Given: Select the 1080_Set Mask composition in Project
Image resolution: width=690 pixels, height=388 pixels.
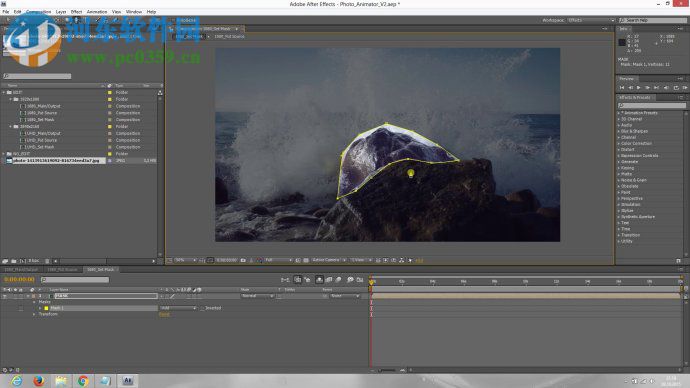Looking at the screenshot, I should coord(40,120).
